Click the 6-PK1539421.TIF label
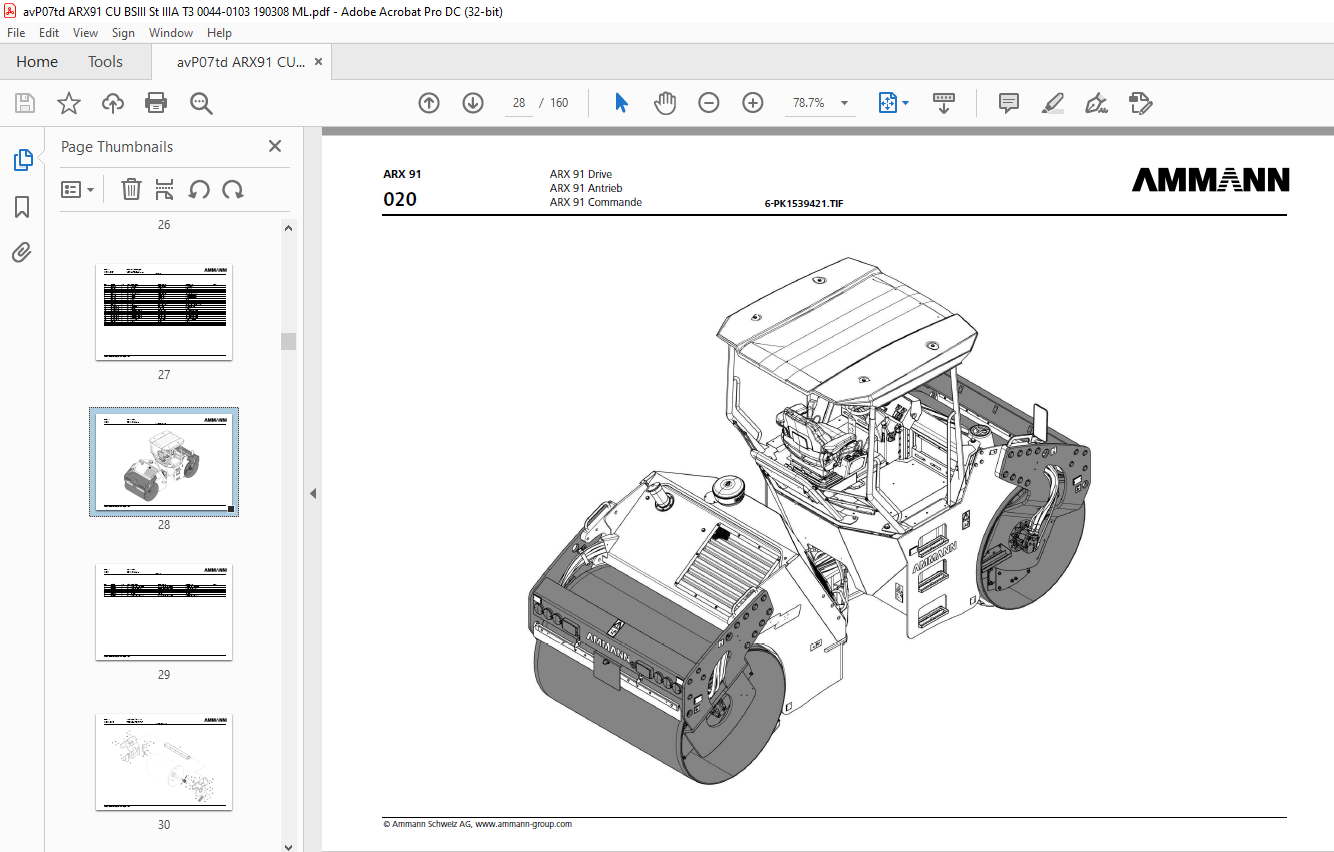Viewport: 1334px width, 852px height. (x=803, y=203)
